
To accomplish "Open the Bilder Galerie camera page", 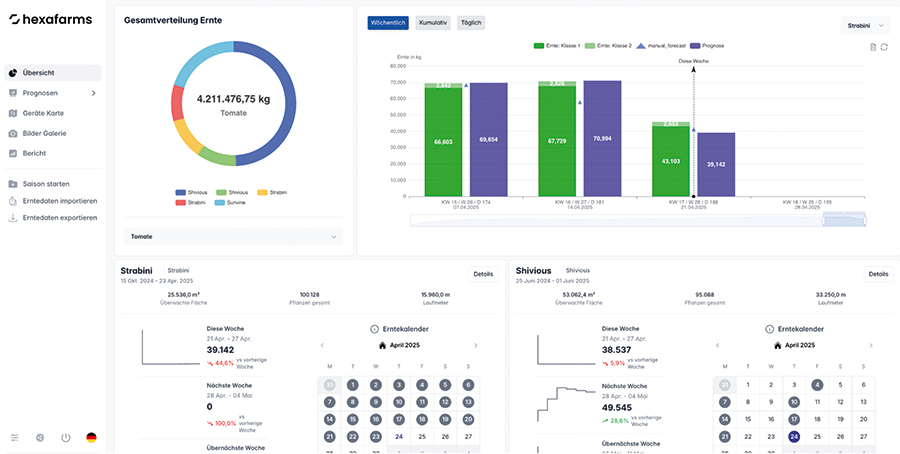I will point(44,133).
